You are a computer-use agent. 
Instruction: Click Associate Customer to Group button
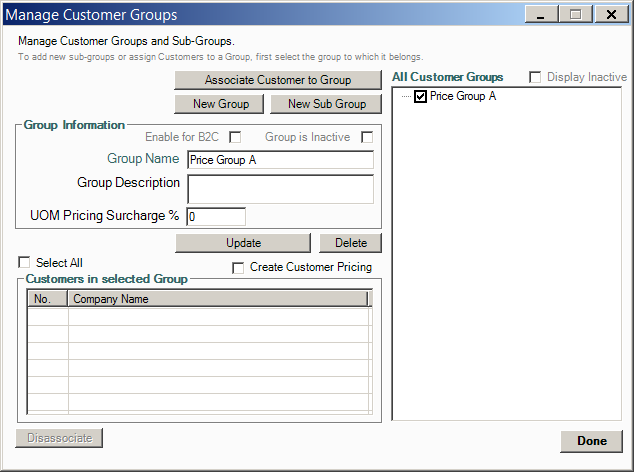278,80
